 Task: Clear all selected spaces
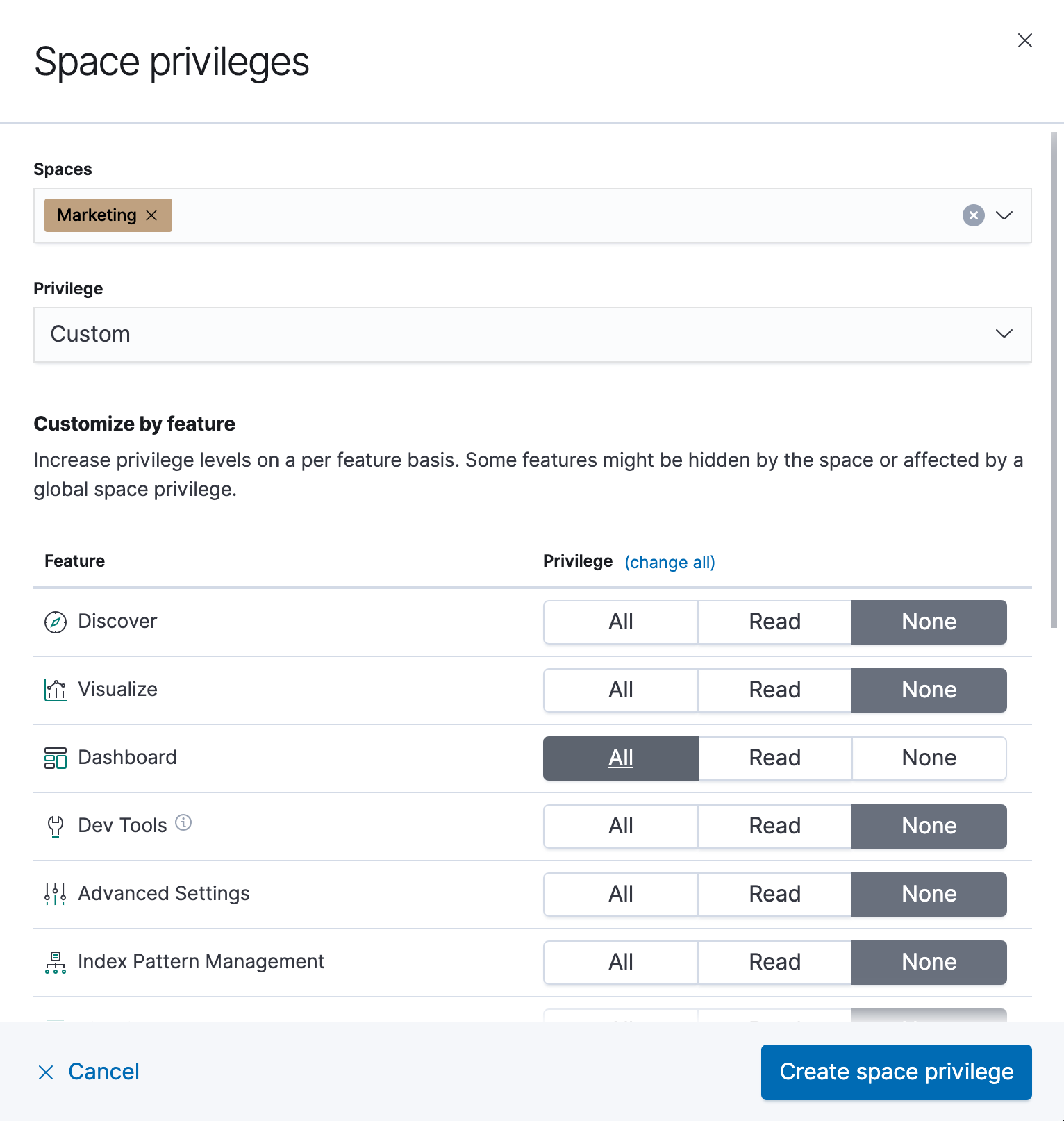click(x=973, y=215)
